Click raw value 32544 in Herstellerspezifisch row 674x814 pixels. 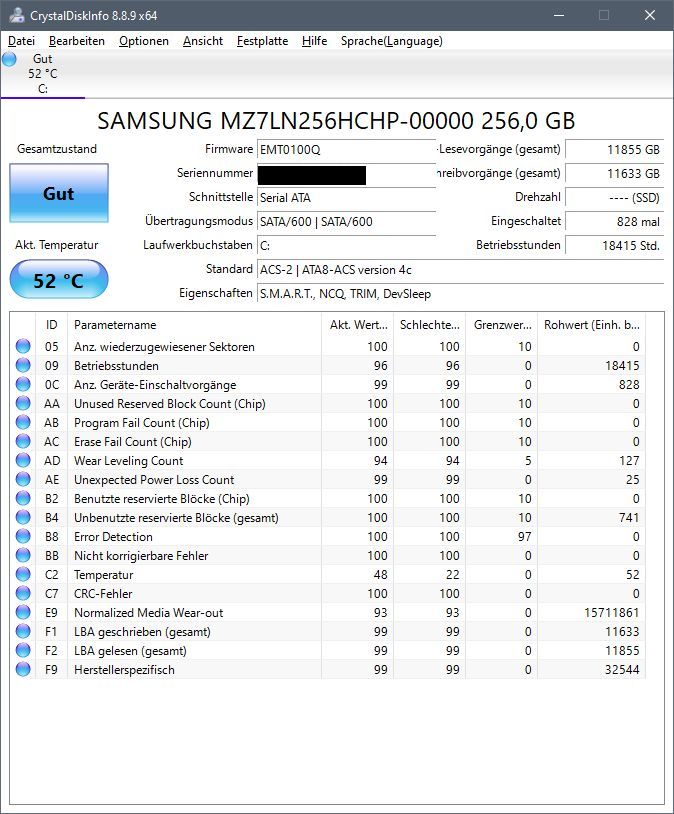pyautogui.click(x=622, y=670)
